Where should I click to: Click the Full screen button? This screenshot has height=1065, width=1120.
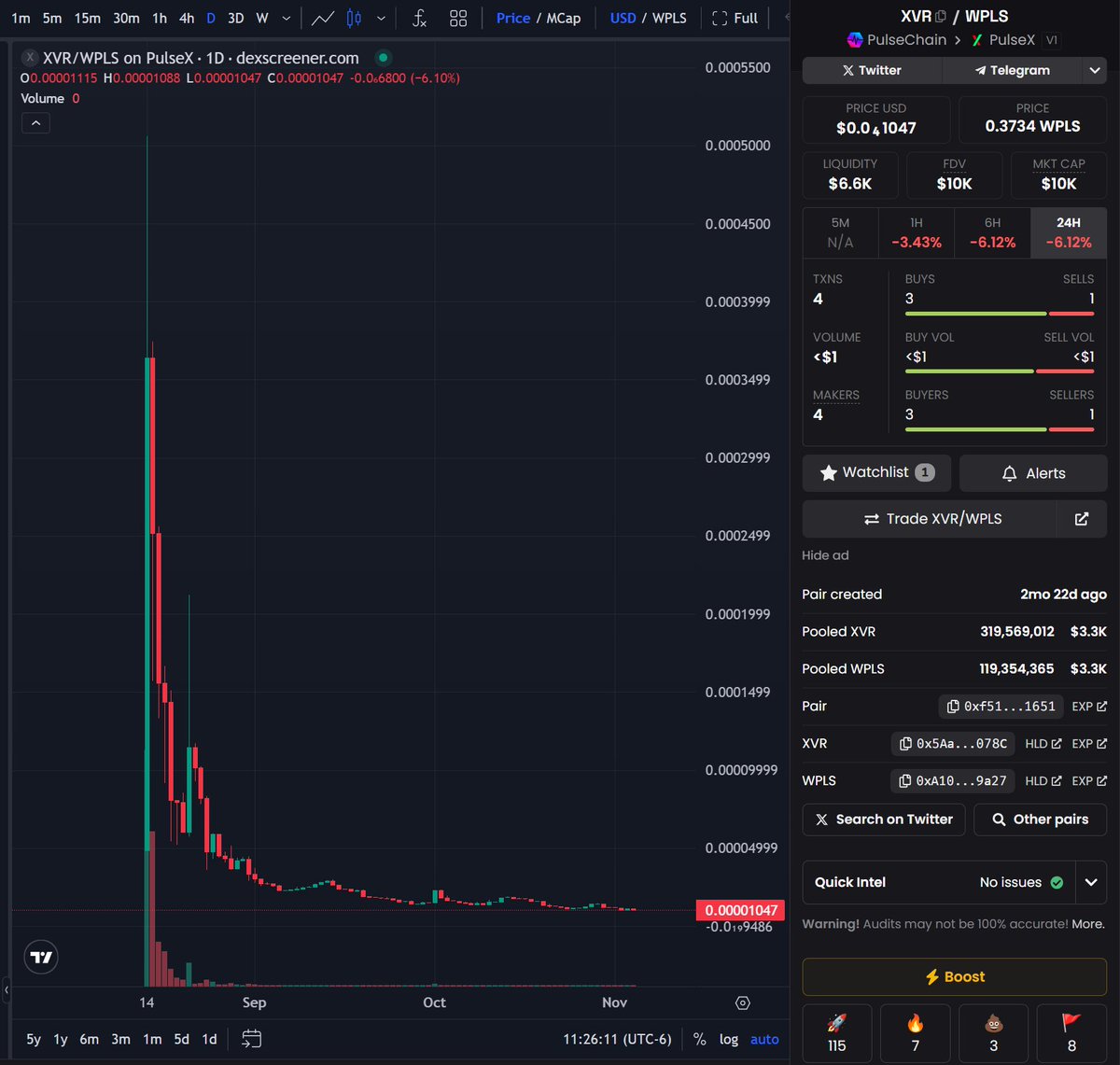coord(735,18)
